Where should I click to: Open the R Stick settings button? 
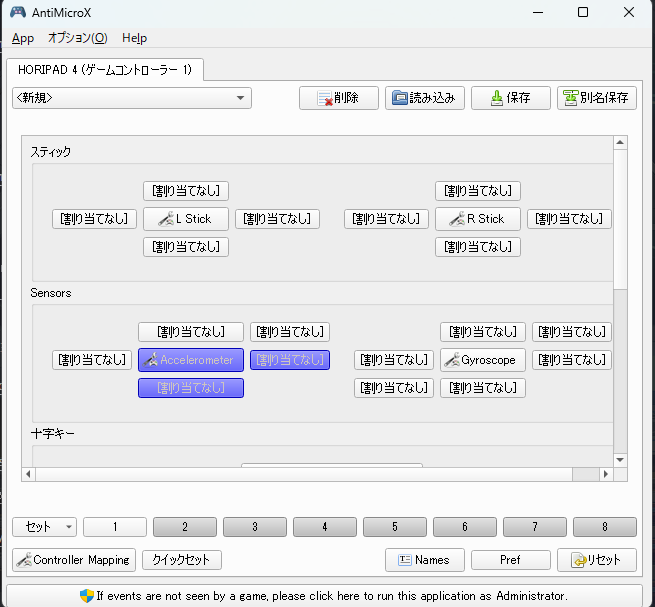click(x=478, y=219)
